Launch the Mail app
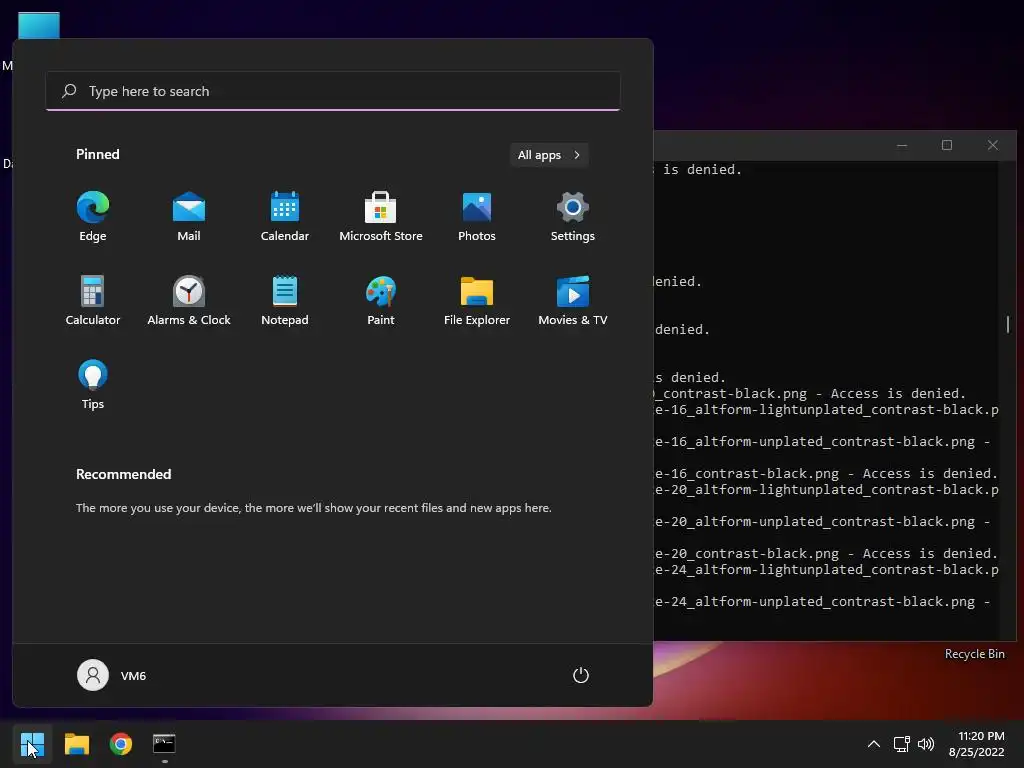Screen dimensions: 1024x768 click(189, 216)
